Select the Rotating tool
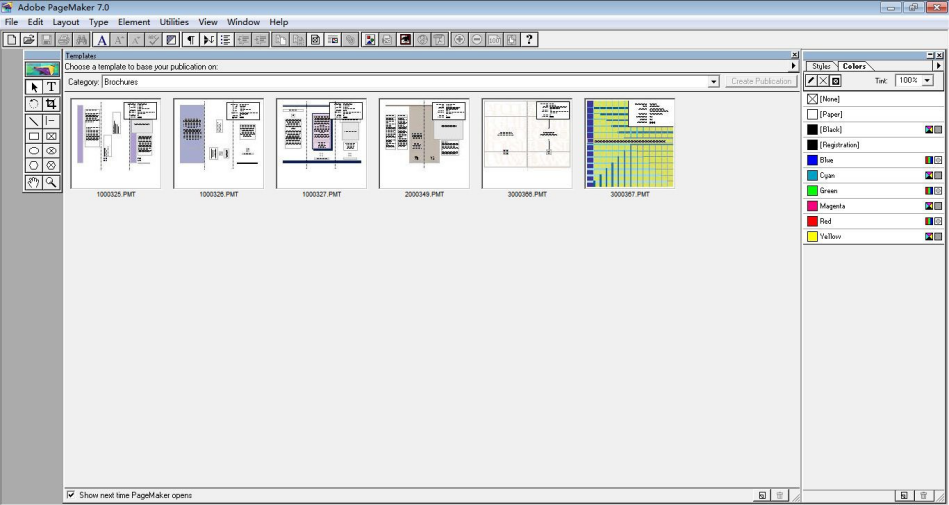The width and height of the screenshot is (949, 505). 34,104
